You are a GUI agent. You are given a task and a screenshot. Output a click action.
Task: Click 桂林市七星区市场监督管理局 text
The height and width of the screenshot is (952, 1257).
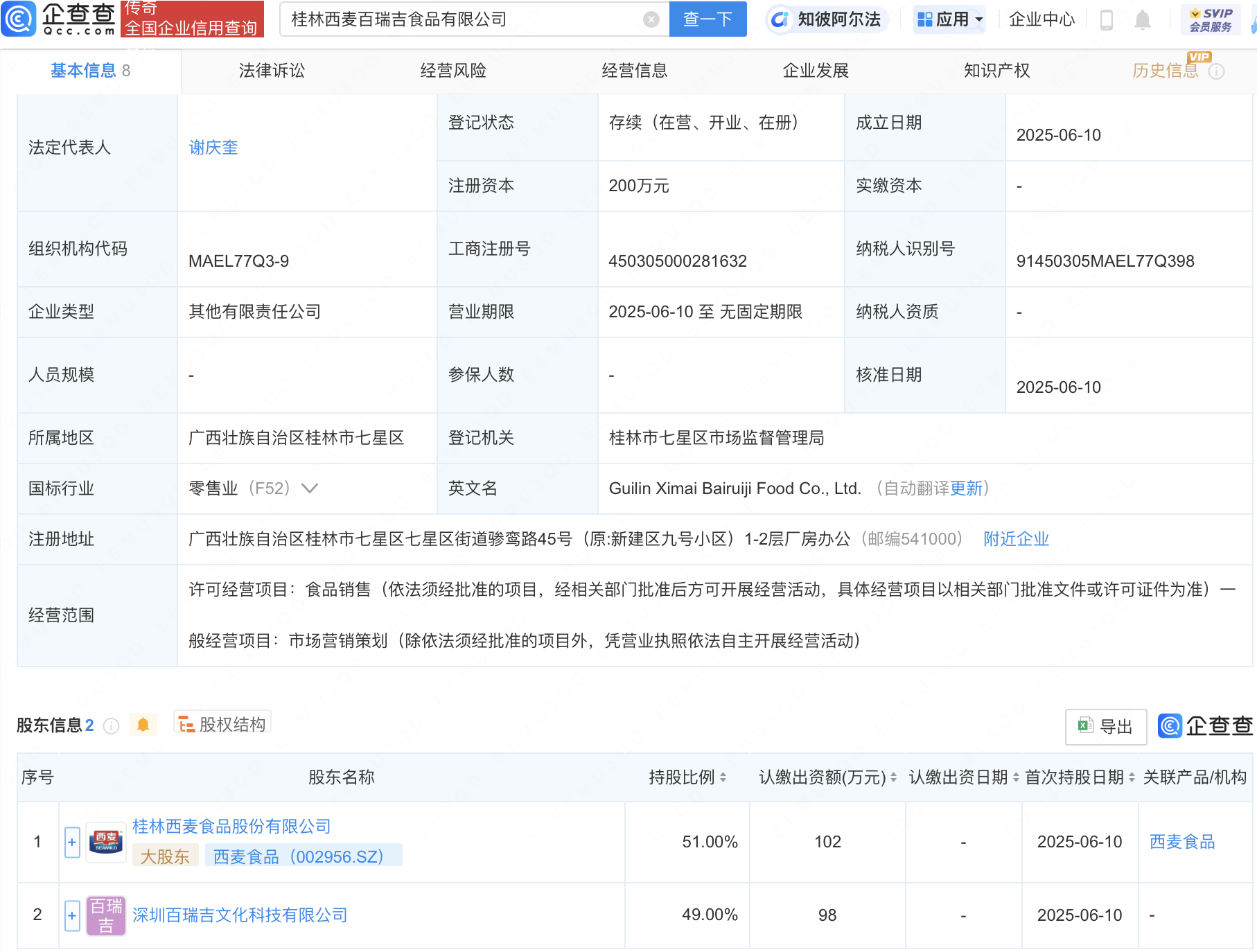coord(717,438)
